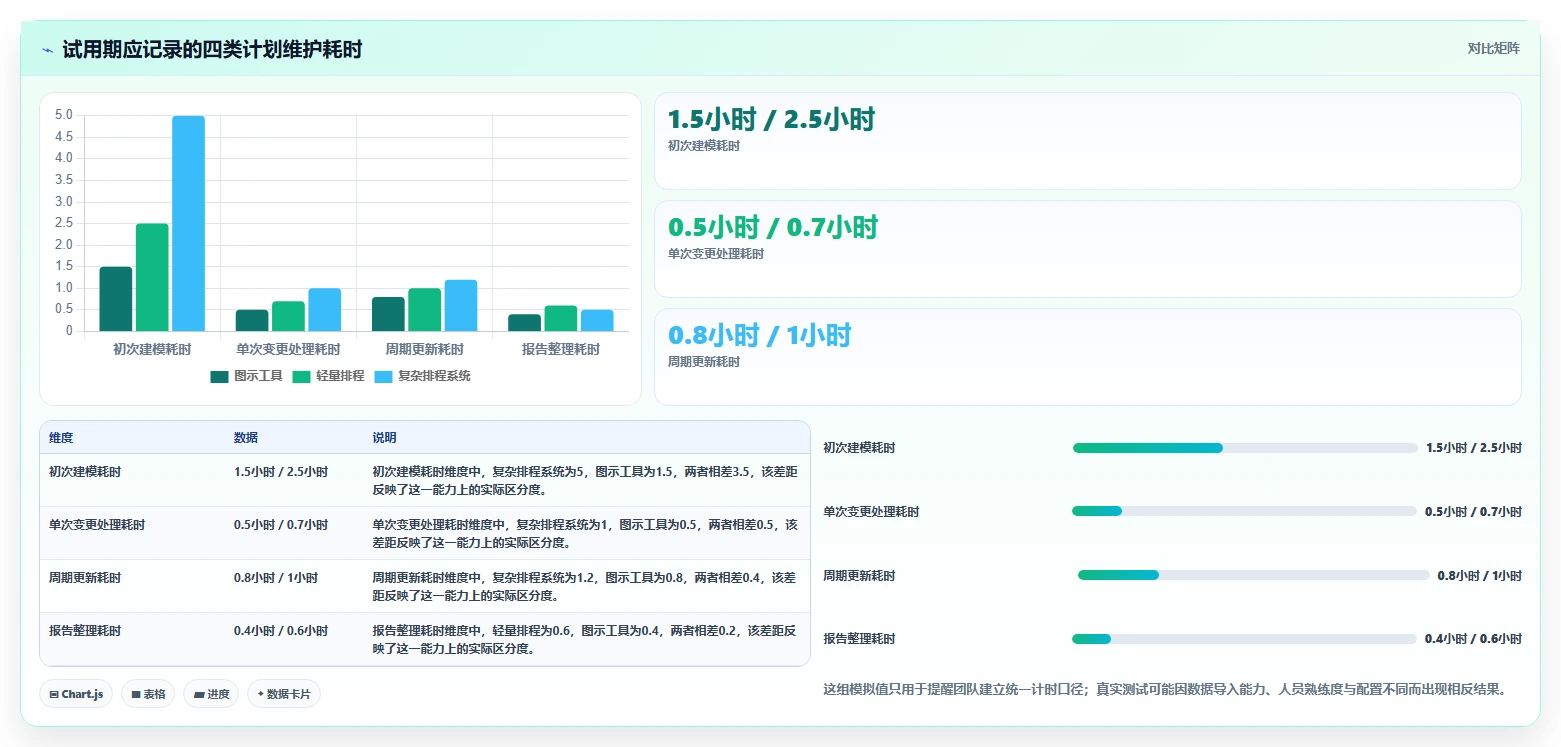Click the 数据 column header
Image resolution: width=1561 pixels, height=747 pixels.
coord(246,438)
